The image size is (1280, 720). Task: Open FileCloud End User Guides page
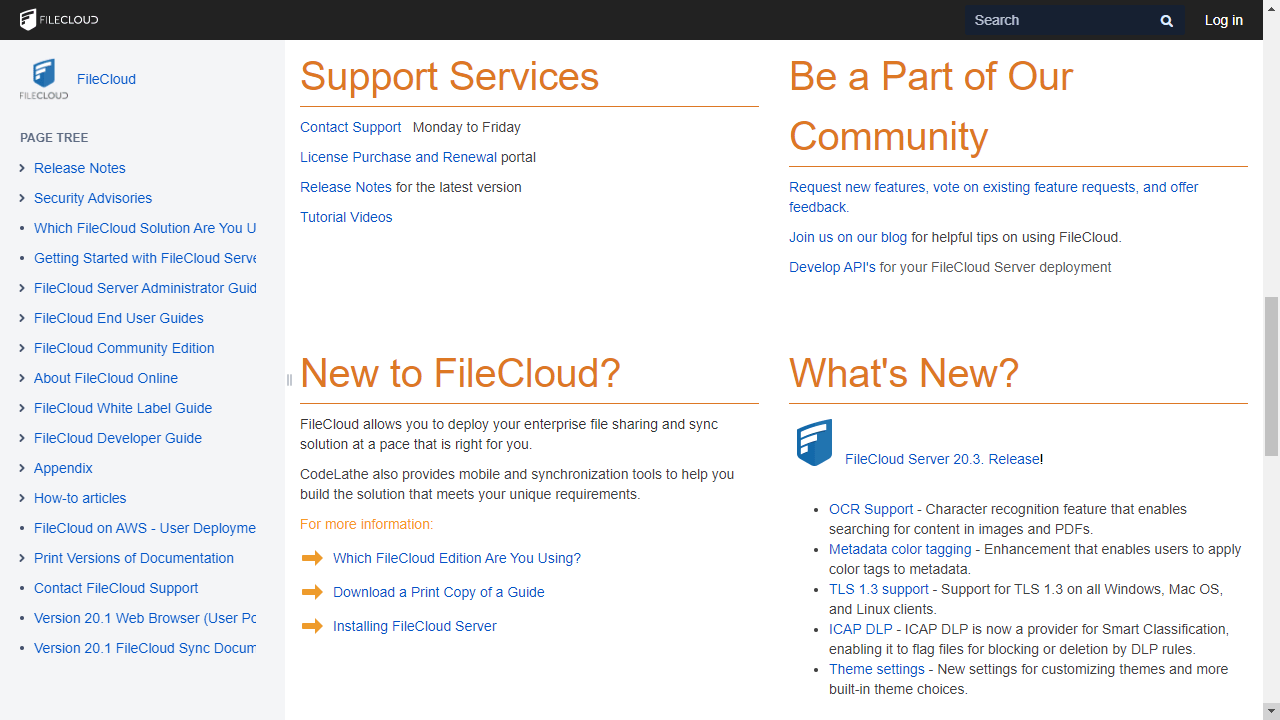coord(119,318)
